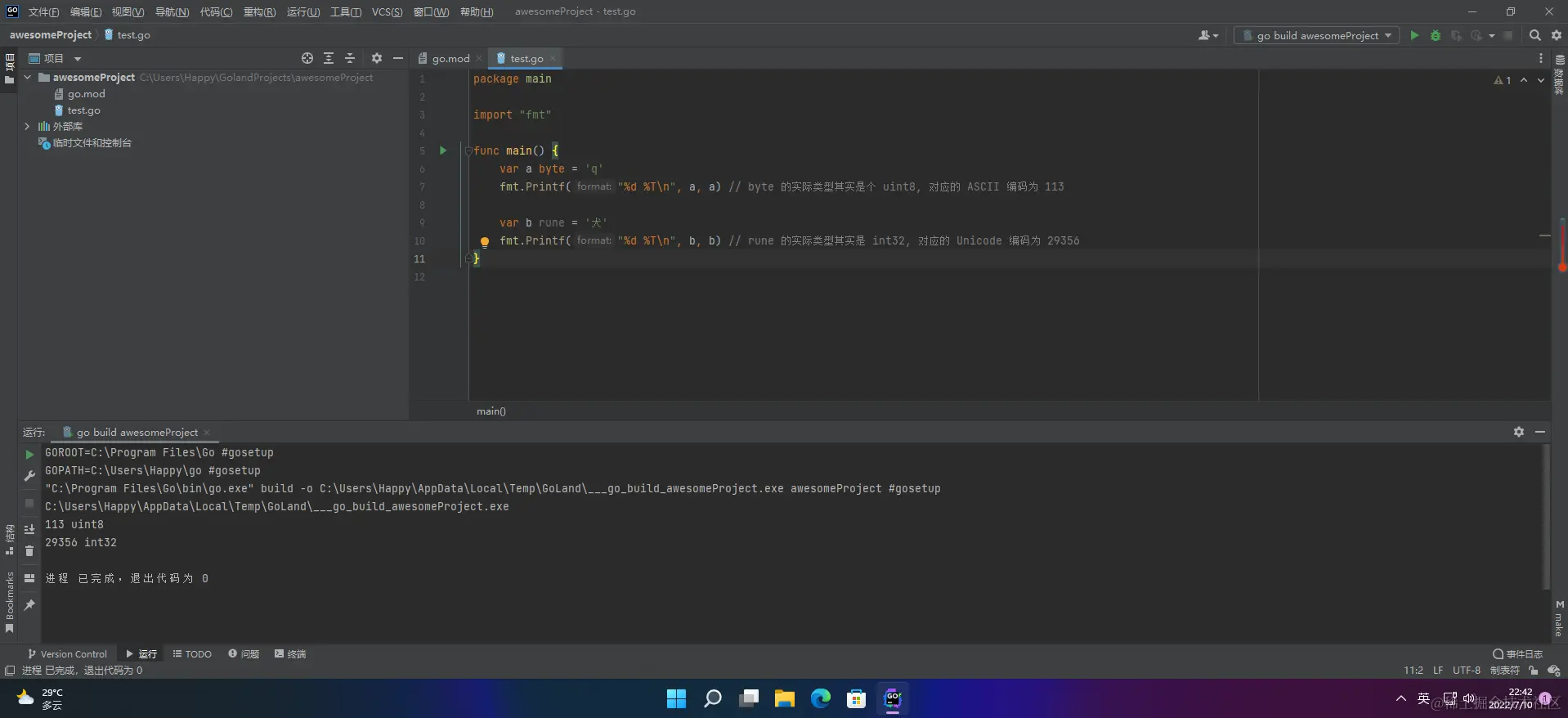Click main() breadcrumb below editor

(491, 411)
